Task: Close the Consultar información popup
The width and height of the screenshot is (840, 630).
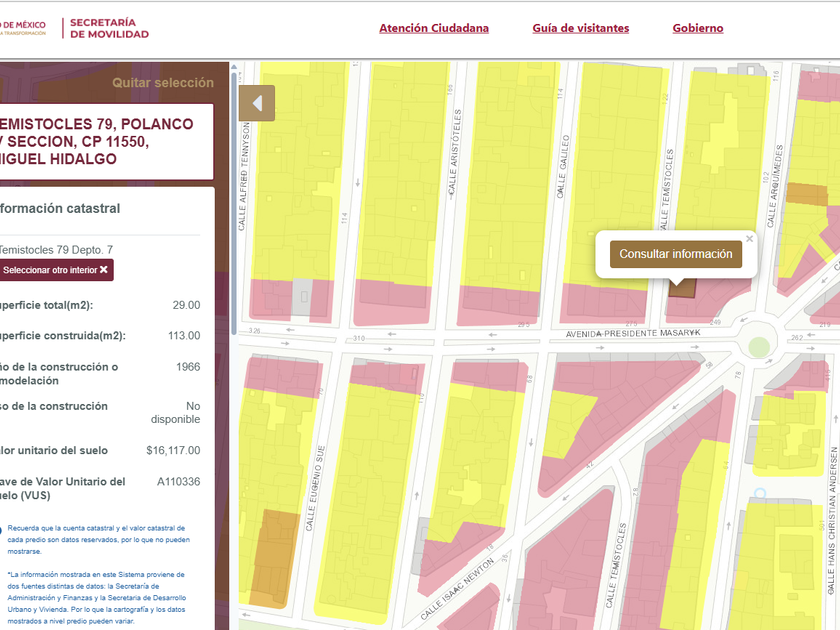Action: 750,239
